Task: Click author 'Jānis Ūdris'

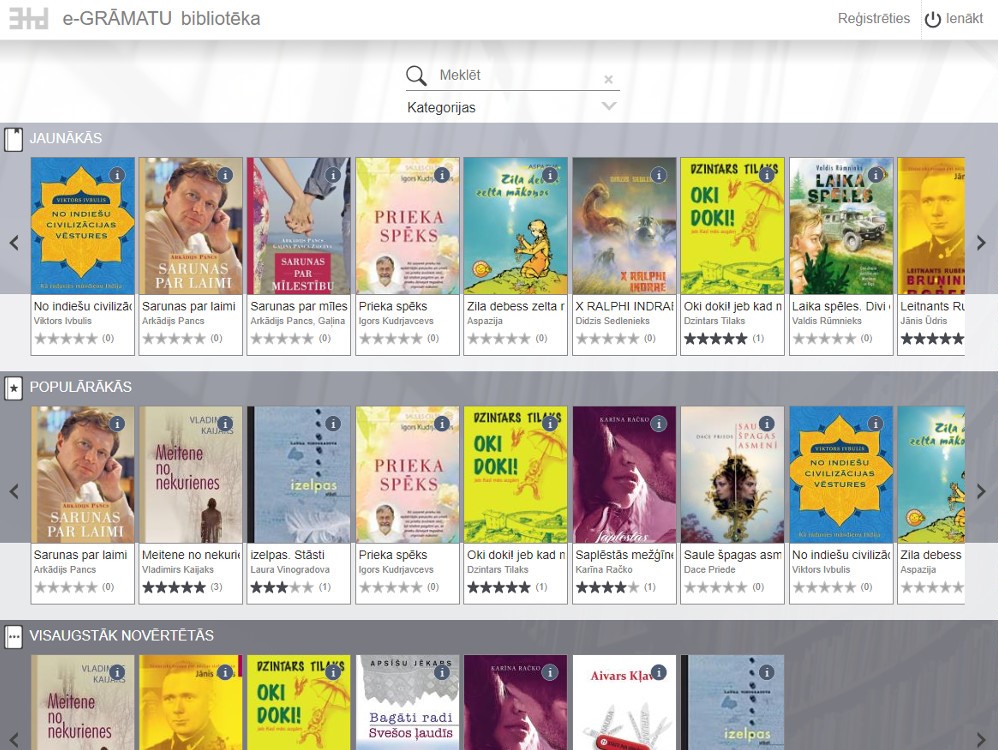Action: pyautogui.click(x=924, y=321)
